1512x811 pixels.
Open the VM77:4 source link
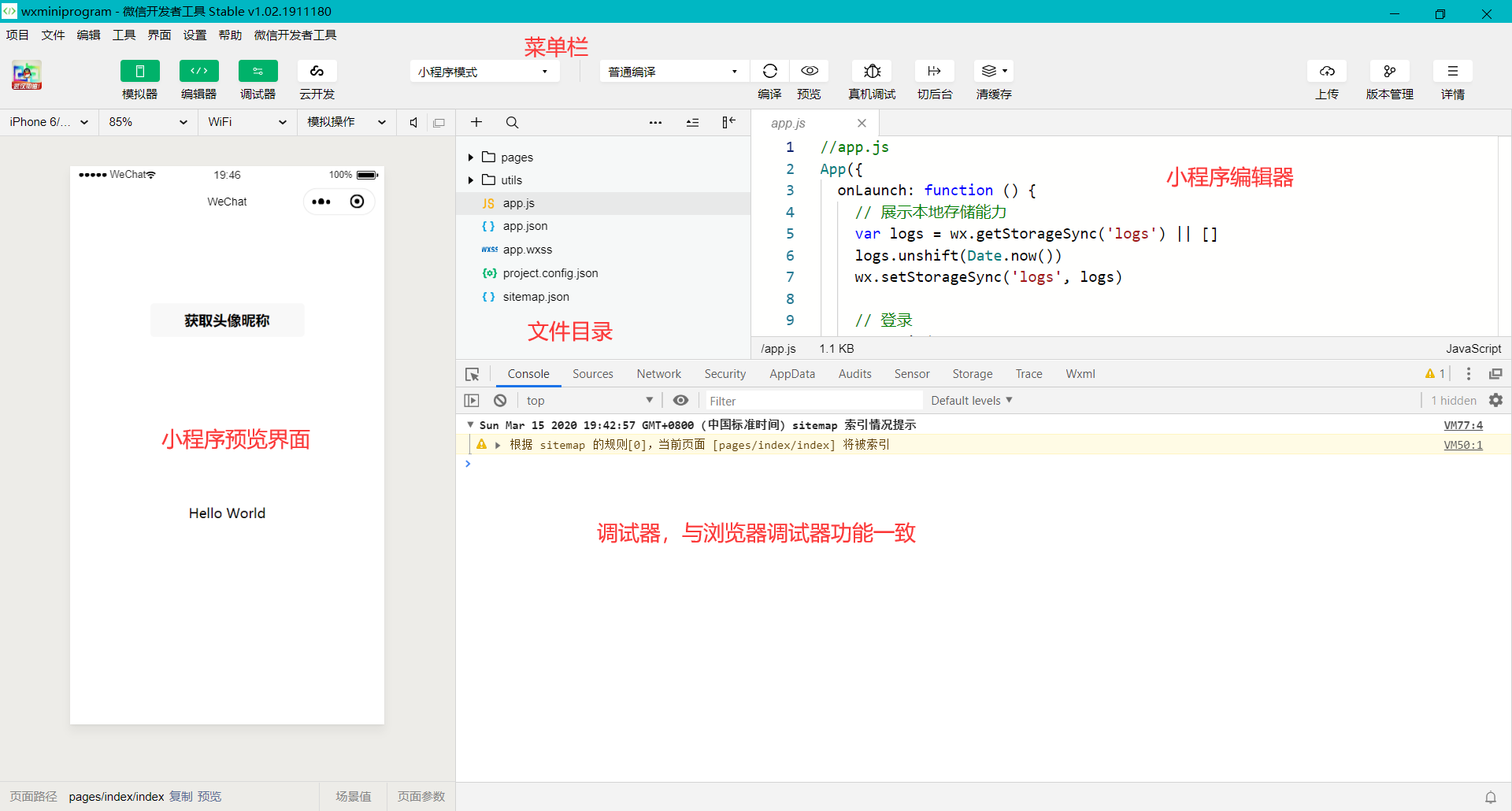1463,425
